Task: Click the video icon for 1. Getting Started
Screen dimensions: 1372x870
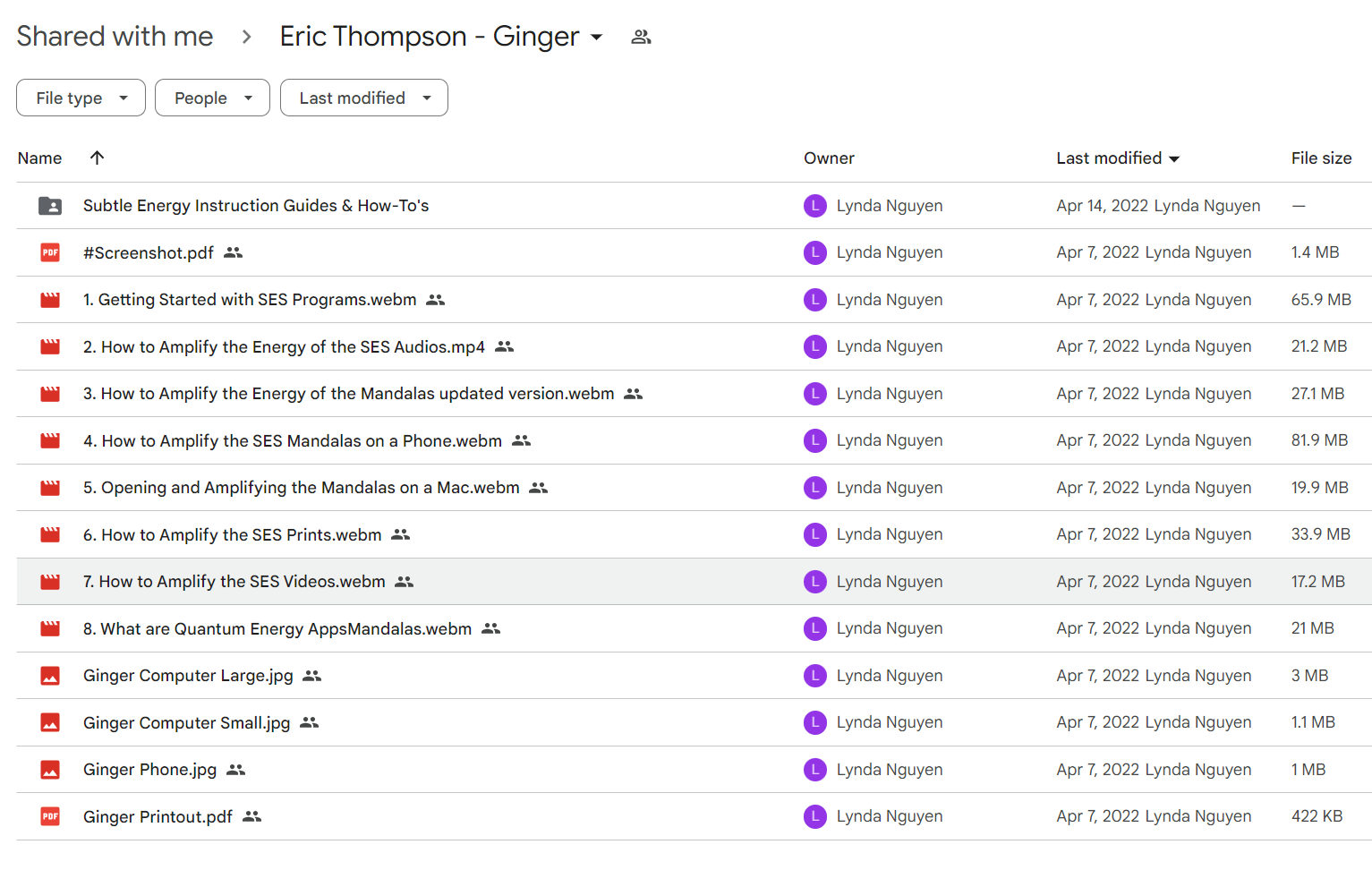Action: click(x=50, y=300)
